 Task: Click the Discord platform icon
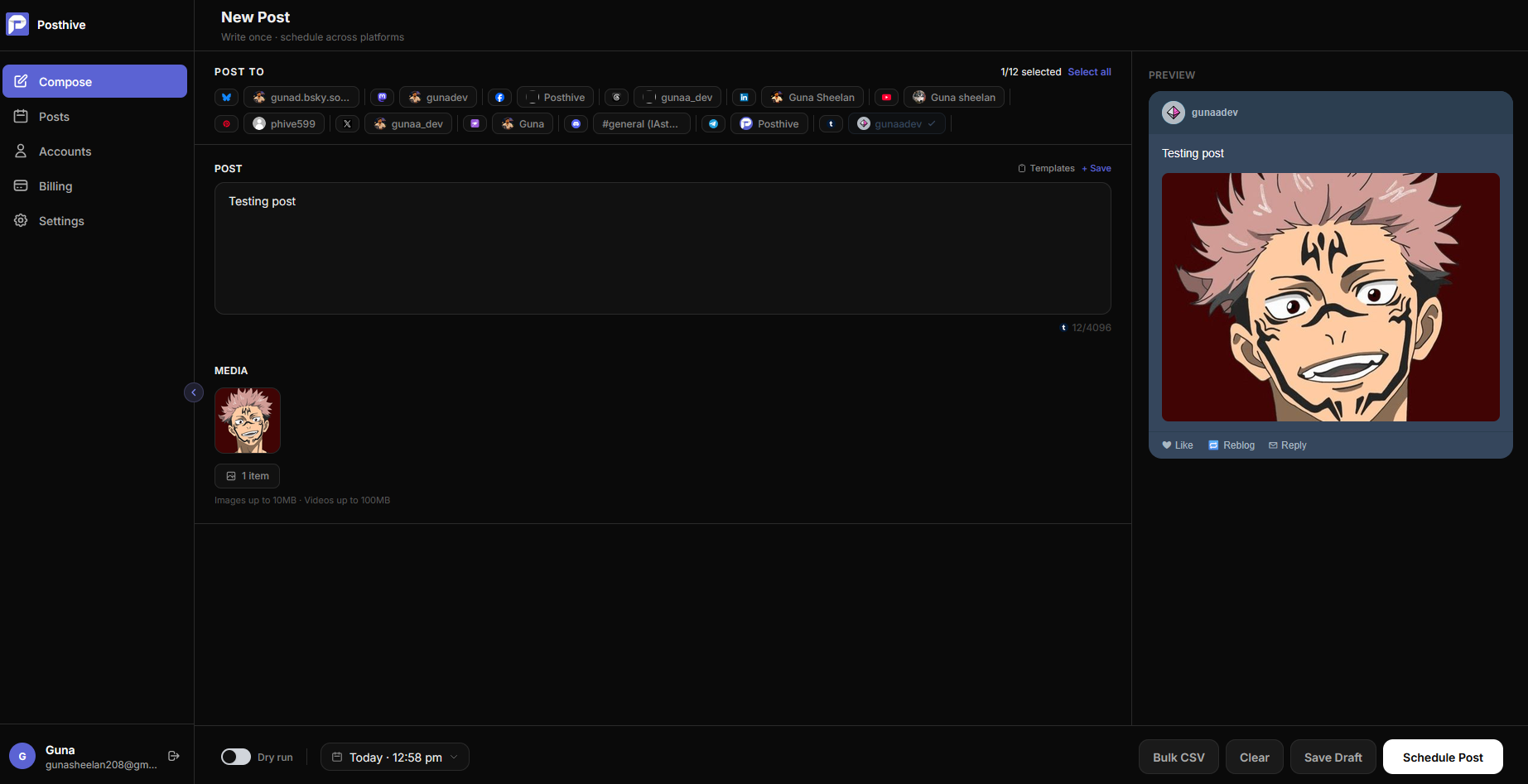pos(576,124)
